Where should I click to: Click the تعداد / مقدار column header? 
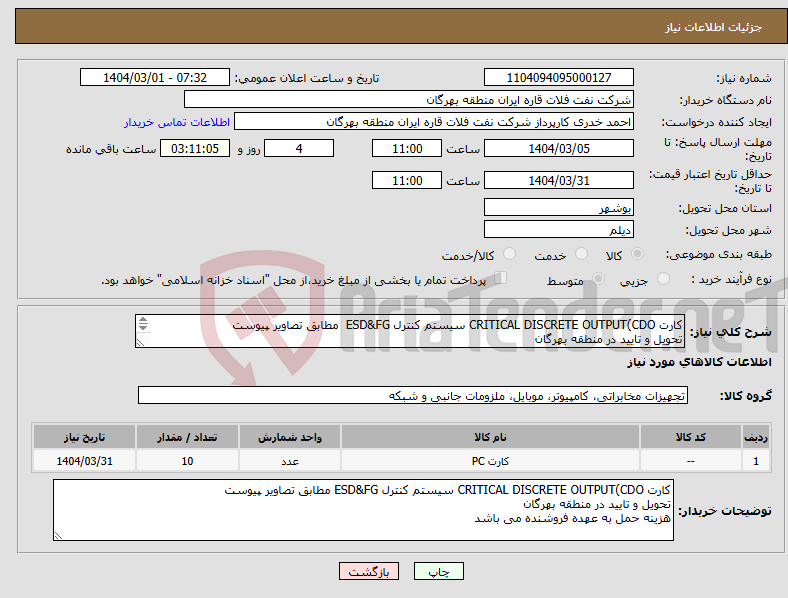(x=187, y=437)
